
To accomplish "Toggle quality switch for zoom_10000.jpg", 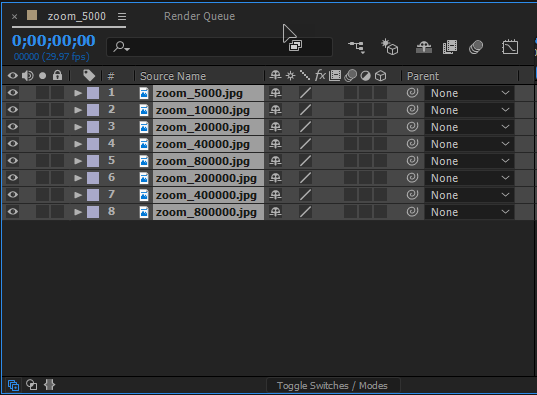I will pyautogui.click(x=305, y=110).
